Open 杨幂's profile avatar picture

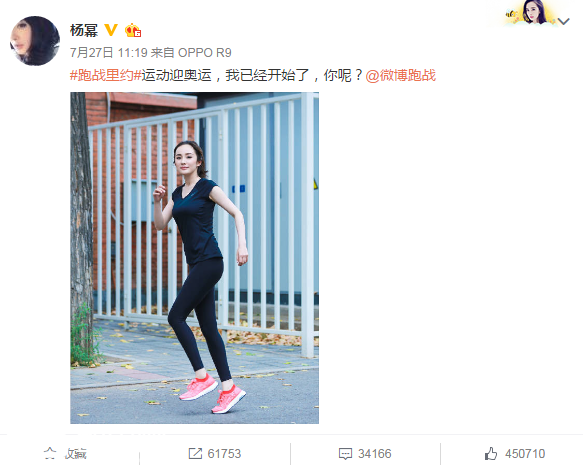[35, 41]
